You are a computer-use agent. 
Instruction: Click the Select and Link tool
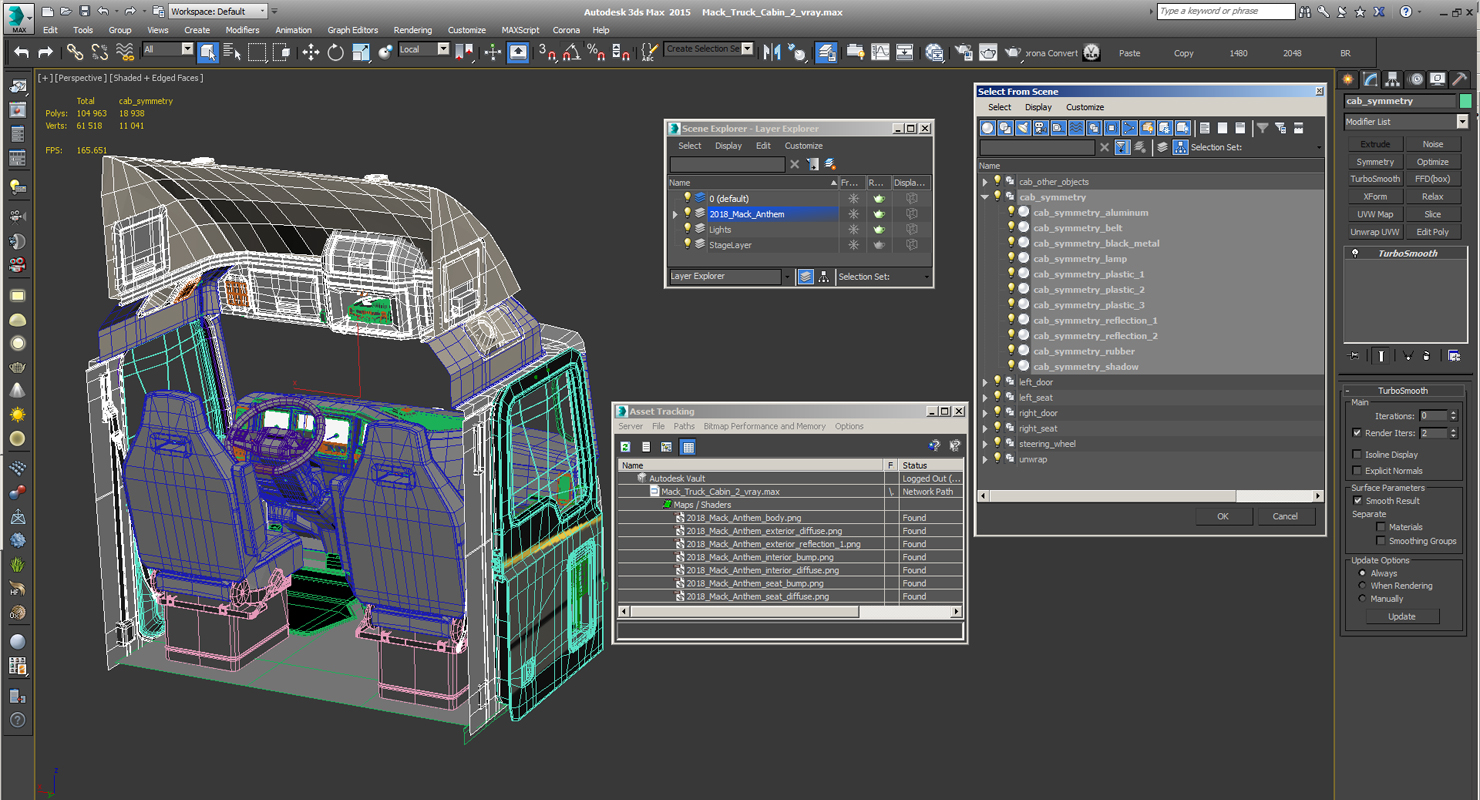(x=75, y=52)
